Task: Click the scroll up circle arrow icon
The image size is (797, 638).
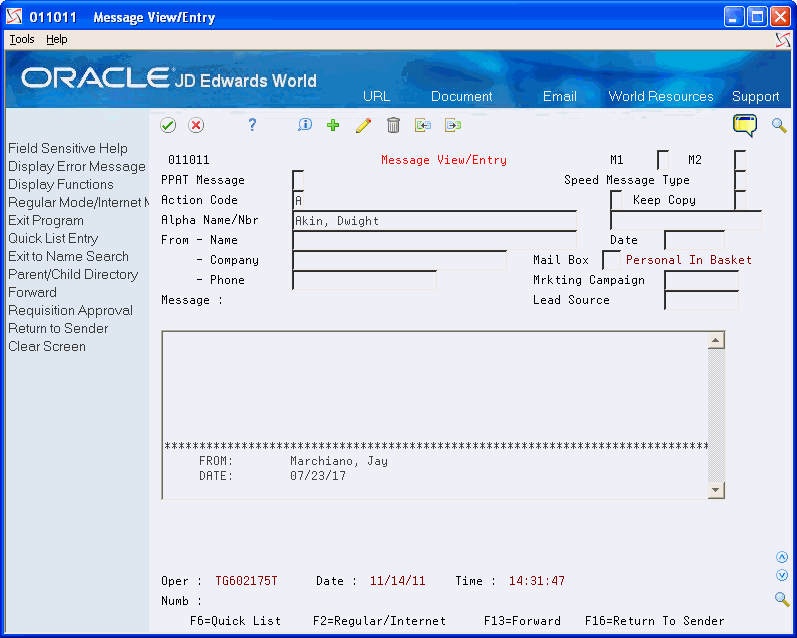Action: (x=782, y=557)
